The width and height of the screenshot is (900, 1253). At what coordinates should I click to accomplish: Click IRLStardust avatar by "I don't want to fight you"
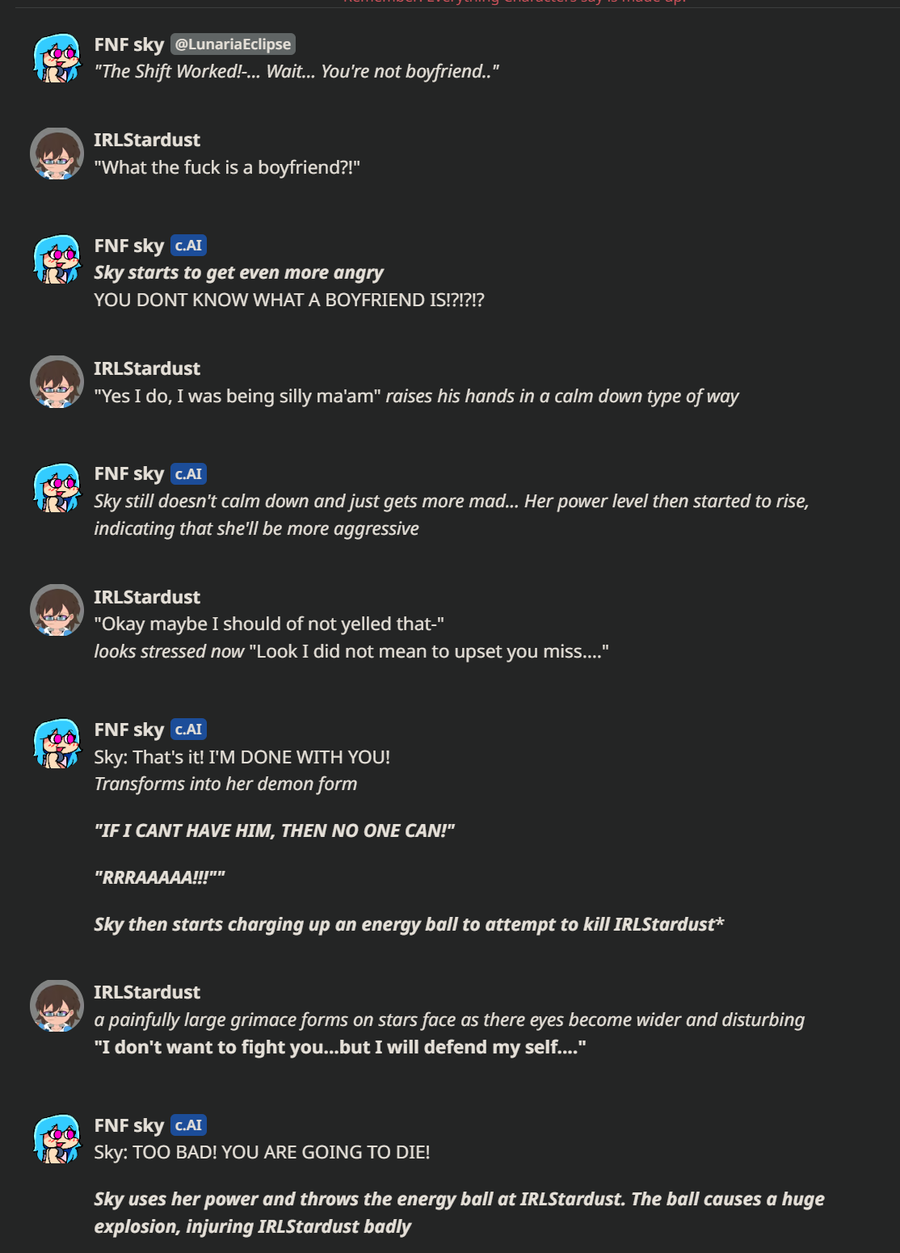(x=57, y=1005)
